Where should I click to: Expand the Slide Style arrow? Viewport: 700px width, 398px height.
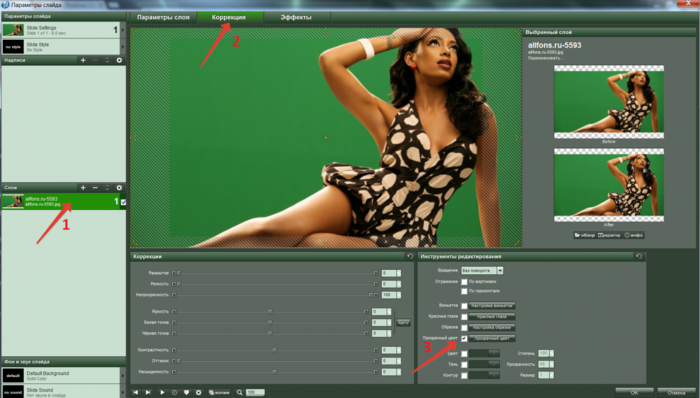pyautogui.click(x=123, y=46)
